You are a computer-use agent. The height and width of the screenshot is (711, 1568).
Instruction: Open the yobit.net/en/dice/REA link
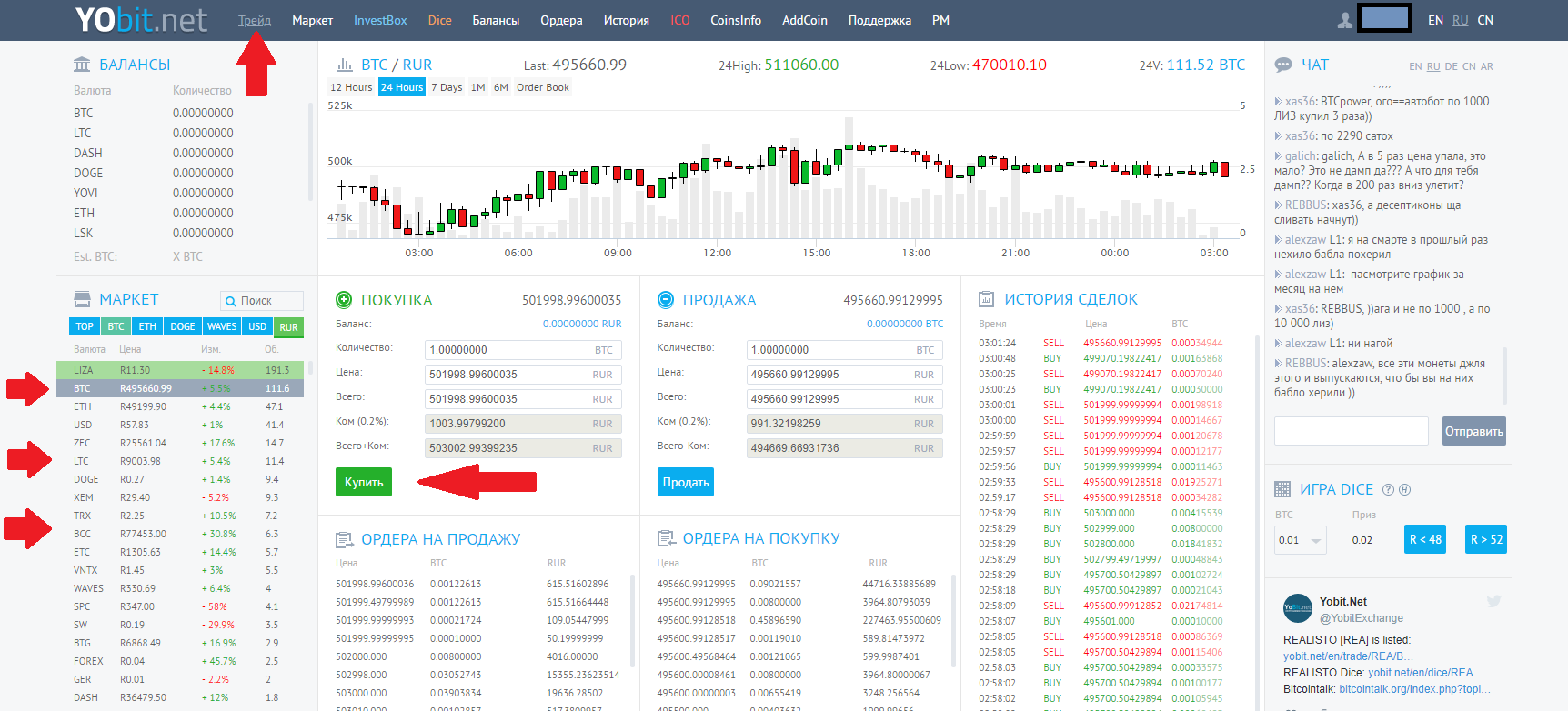(1421, 673)
